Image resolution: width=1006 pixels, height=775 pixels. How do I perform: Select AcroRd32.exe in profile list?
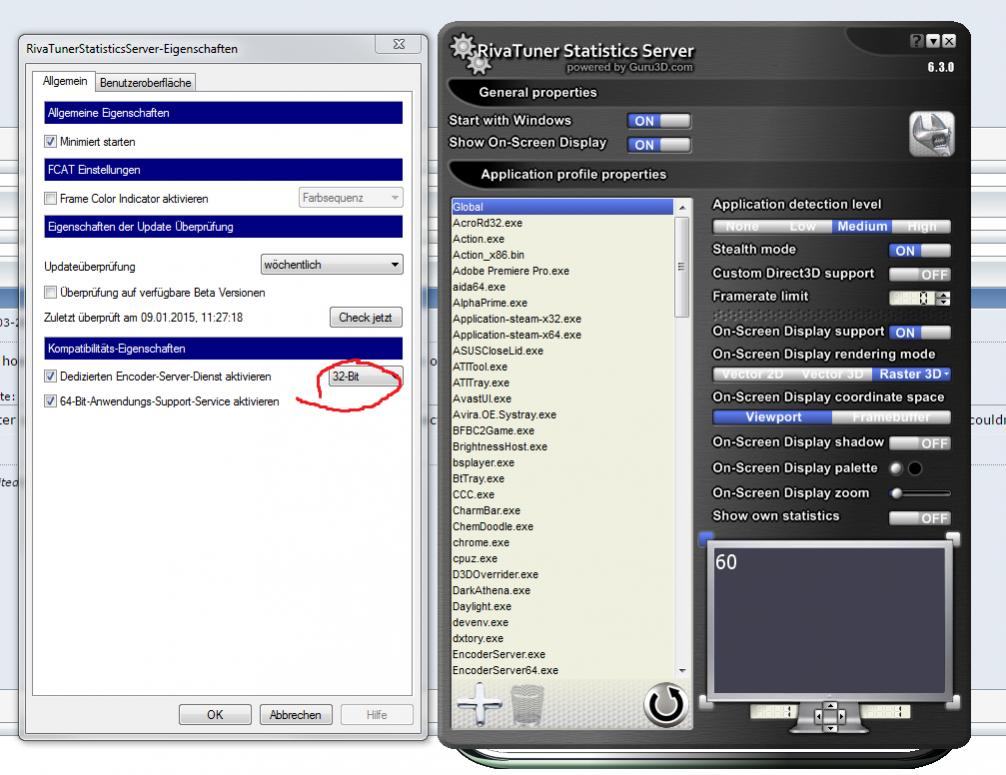[x=562, y=223]
